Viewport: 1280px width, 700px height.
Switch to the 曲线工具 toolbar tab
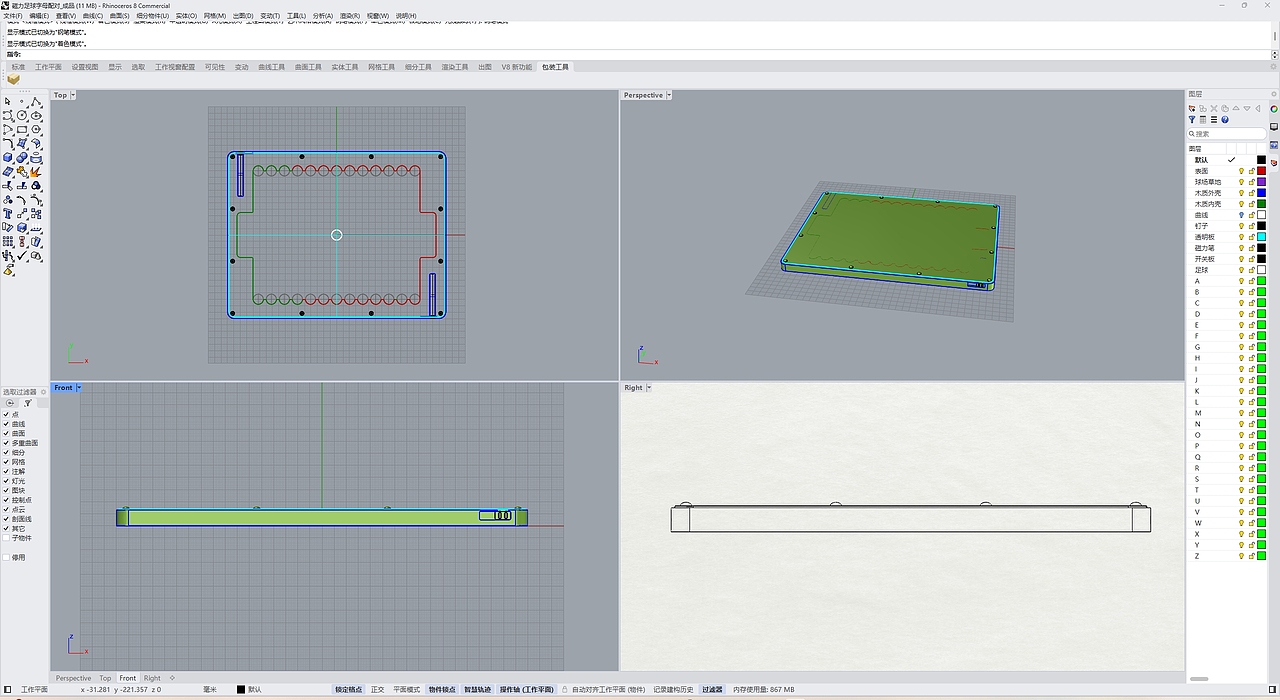coord(271,67)
